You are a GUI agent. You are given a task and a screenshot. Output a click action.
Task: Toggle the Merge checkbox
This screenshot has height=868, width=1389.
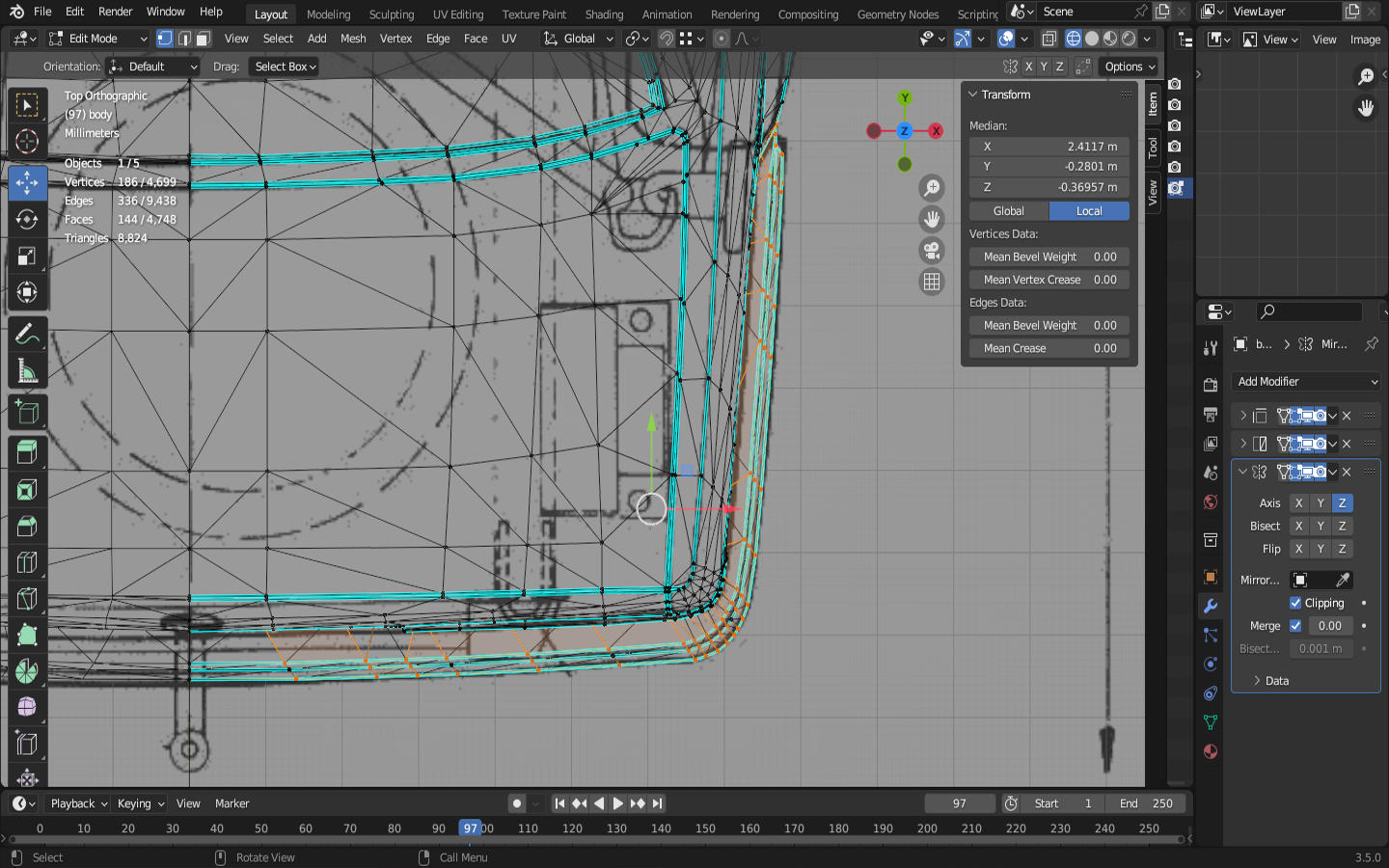(1295, 626)
